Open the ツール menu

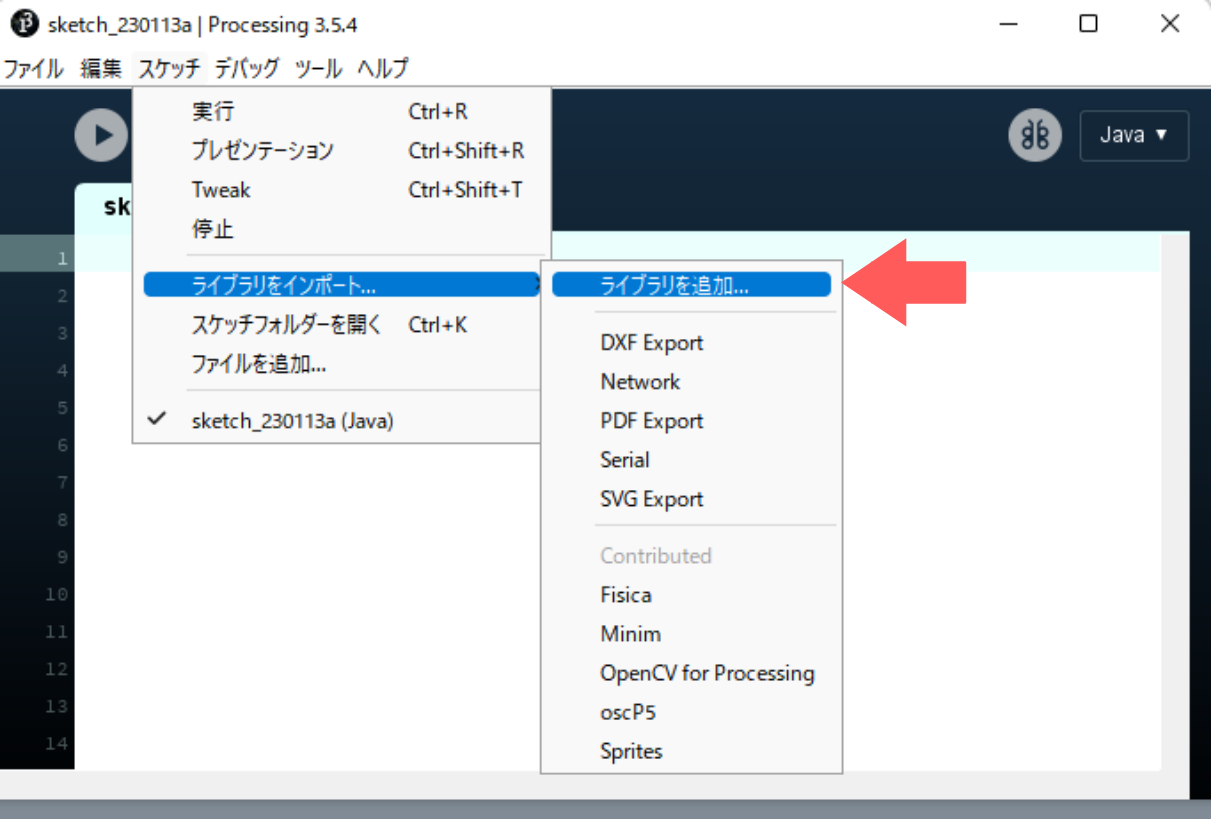pyautogui.click(x=318, y=69)
